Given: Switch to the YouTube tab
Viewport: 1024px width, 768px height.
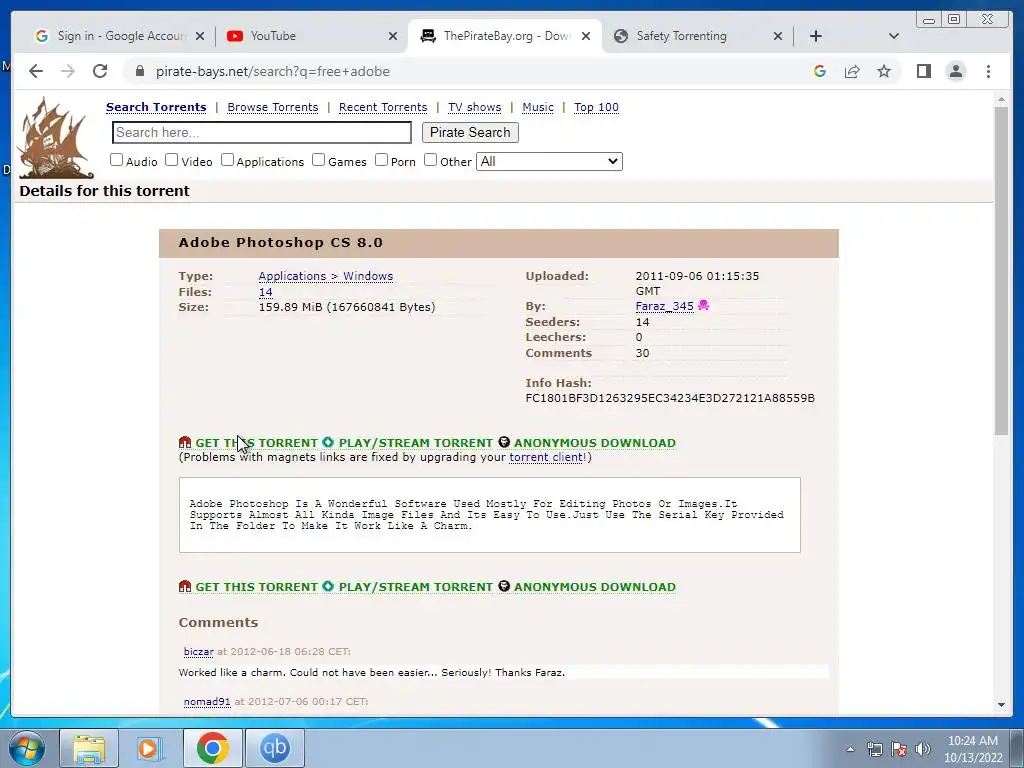Looking at the screenshot, I should click(311, 36).
